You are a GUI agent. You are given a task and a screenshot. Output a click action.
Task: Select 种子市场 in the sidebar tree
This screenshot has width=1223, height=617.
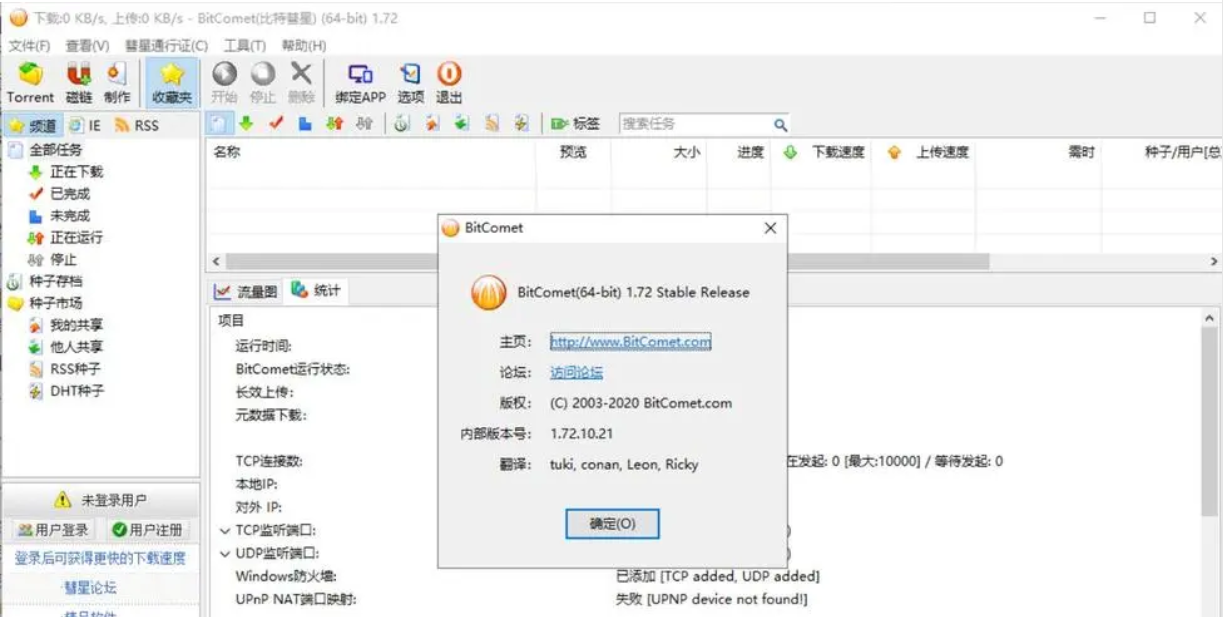tap(56, 303)
